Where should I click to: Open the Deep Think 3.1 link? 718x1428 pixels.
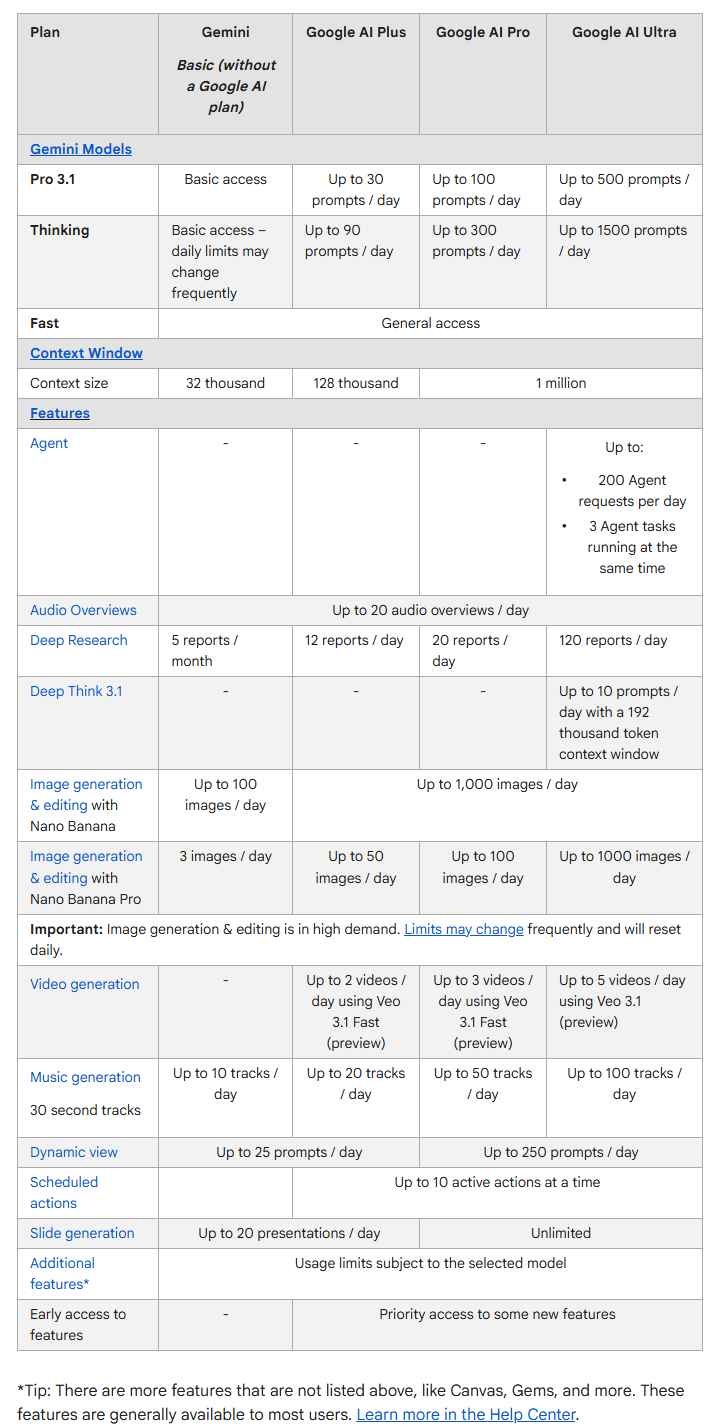(76, 691)
